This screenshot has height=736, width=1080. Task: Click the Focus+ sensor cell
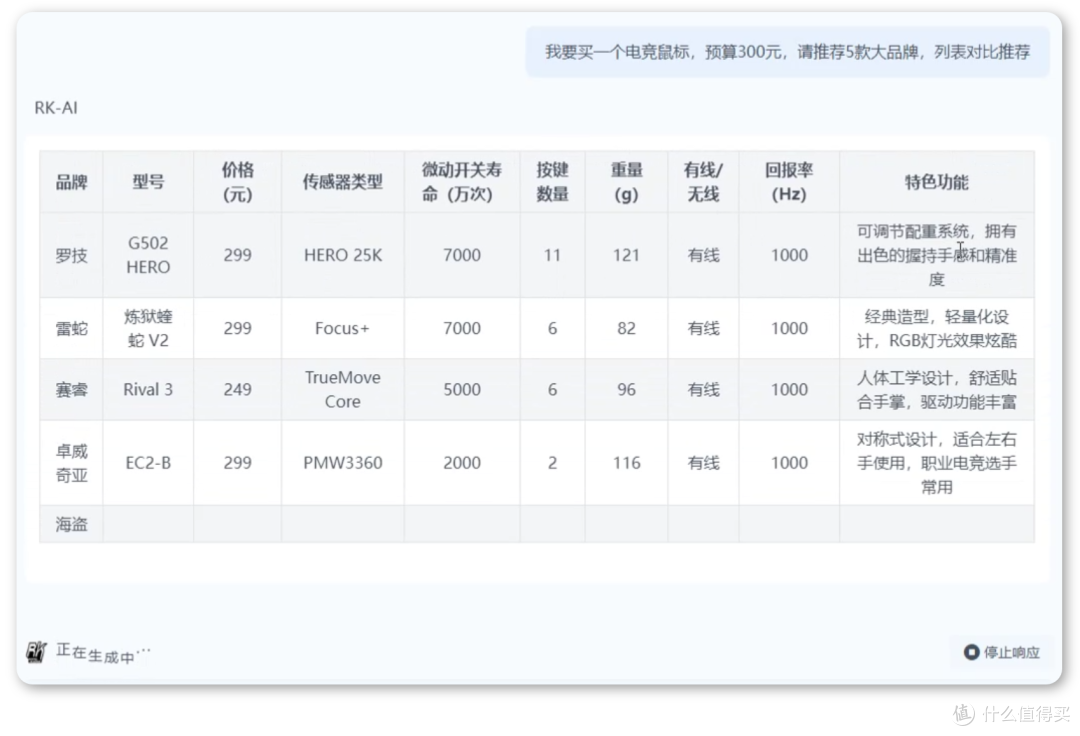pyautogui.click(x=342, y=328)
